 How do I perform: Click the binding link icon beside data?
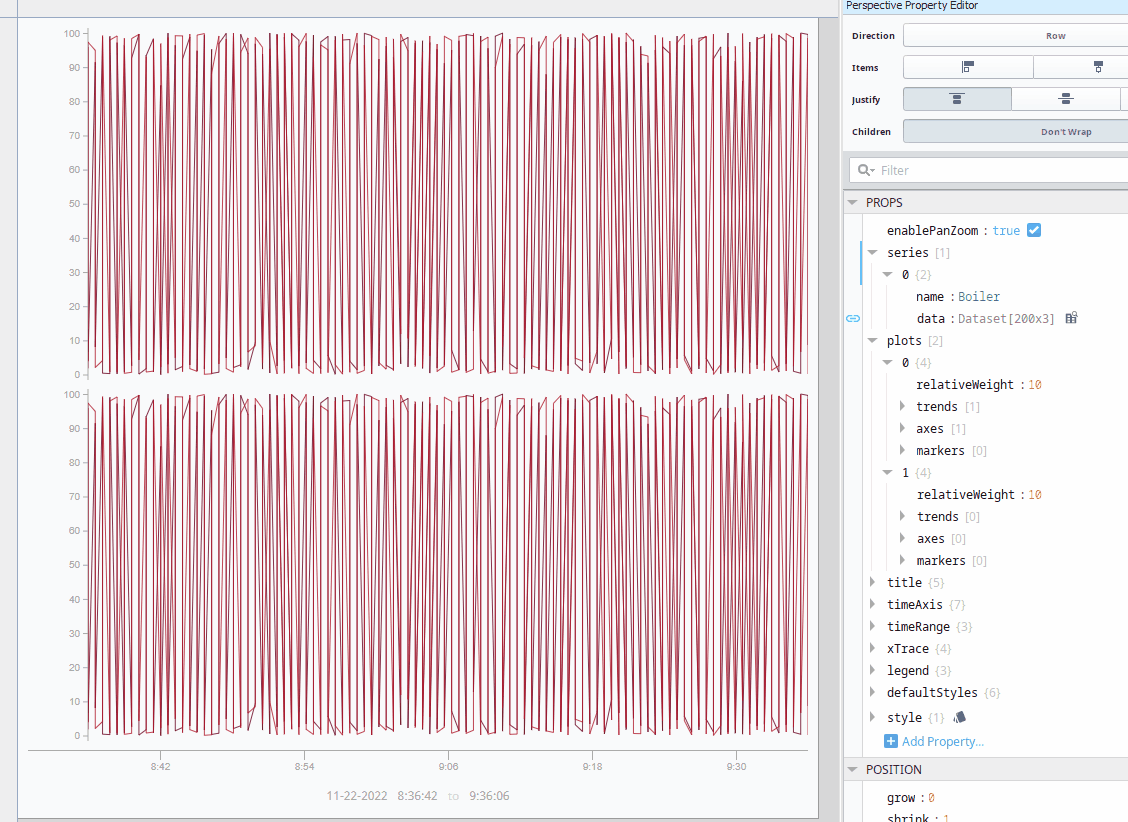click(852, 318)
